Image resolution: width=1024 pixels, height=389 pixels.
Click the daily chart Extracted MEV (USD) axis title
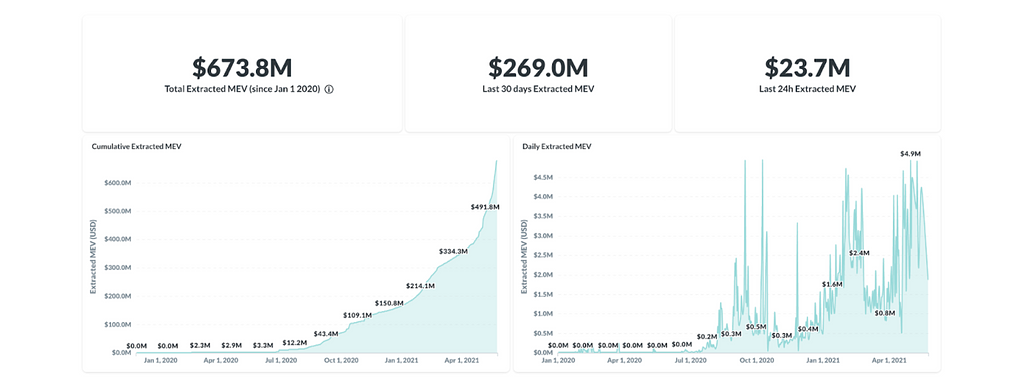point(524,256)
